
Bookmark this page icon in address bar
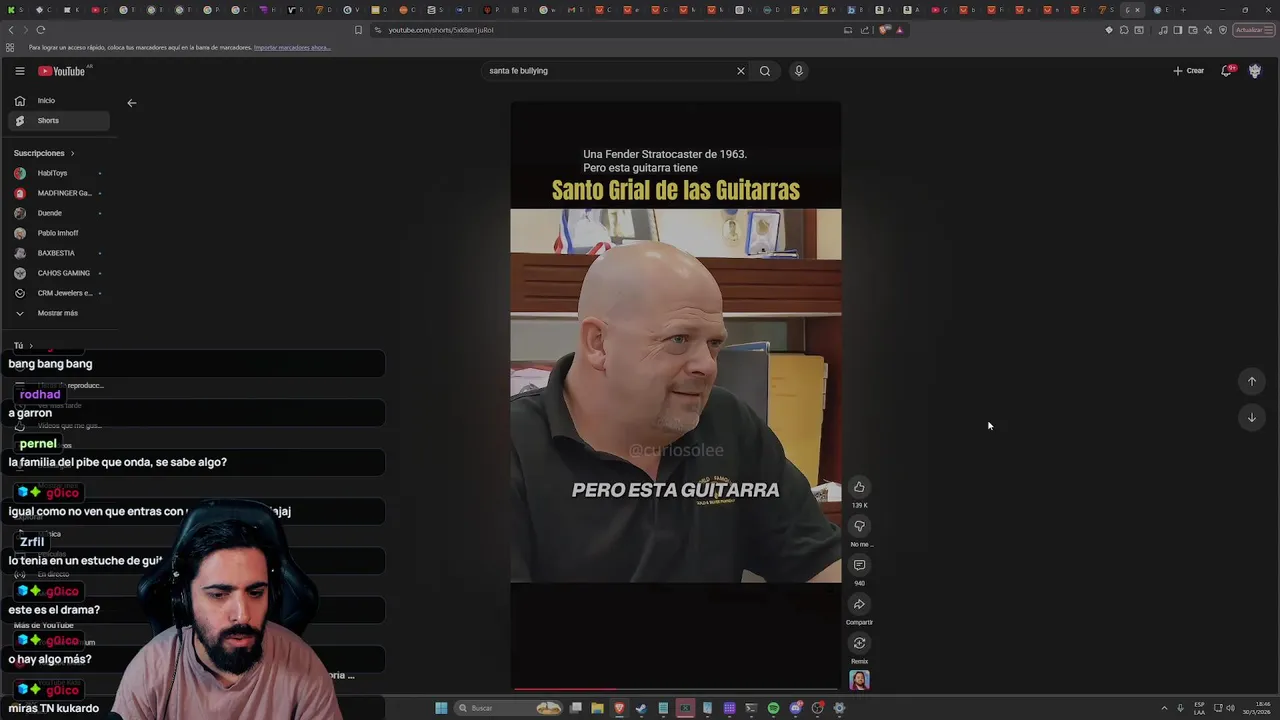click(x=358, y=30)
